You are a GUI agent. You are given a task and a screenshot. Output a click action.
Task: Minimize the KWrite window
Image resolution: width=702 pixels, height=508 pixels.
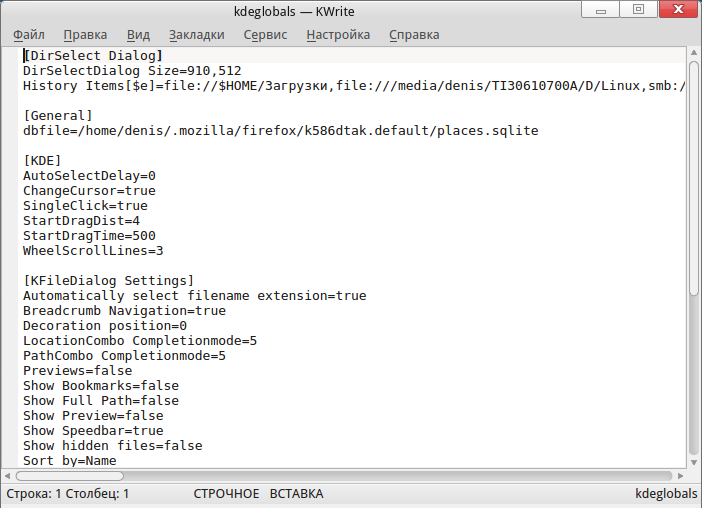tap(600, 9)
